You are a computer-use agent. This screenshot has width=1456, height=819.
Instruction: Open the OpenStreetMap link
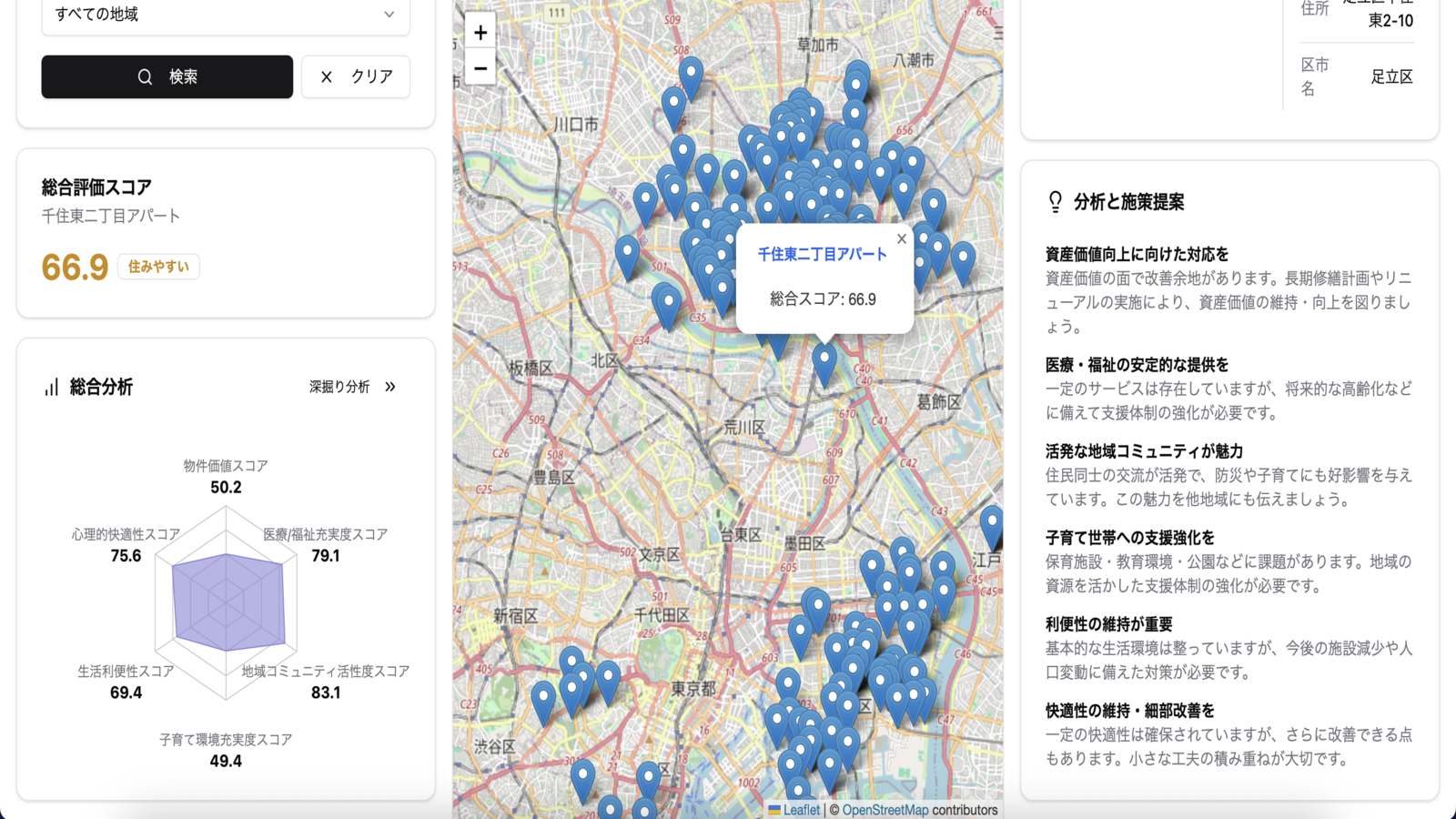[x=885, y=810]
